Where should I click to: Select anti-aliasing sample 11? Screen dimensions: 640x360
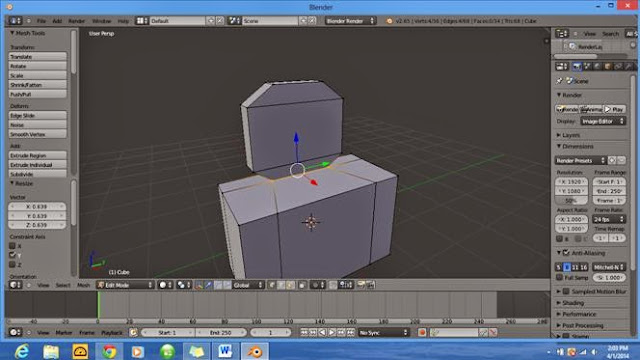point(575,267)
